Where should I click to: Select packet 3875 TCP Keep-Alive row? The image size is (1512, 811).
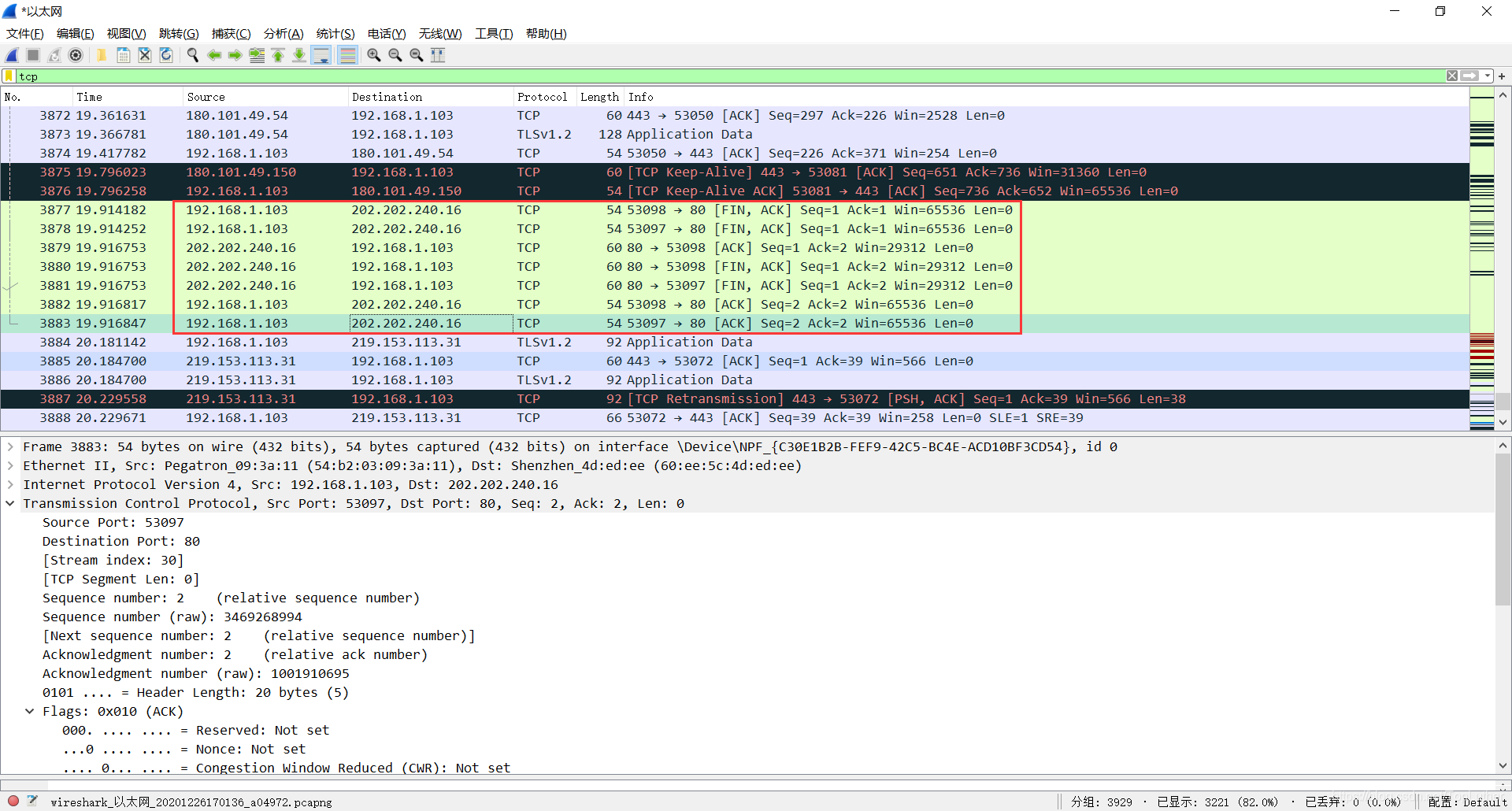[x=735, y=172]
